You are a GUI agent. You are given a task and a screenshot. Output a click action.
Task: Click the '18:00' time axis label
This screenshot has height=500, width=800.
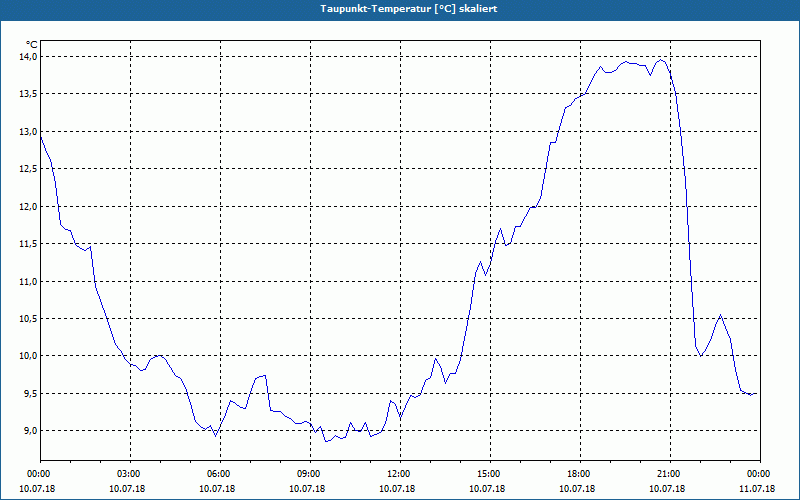click(578, 474)
